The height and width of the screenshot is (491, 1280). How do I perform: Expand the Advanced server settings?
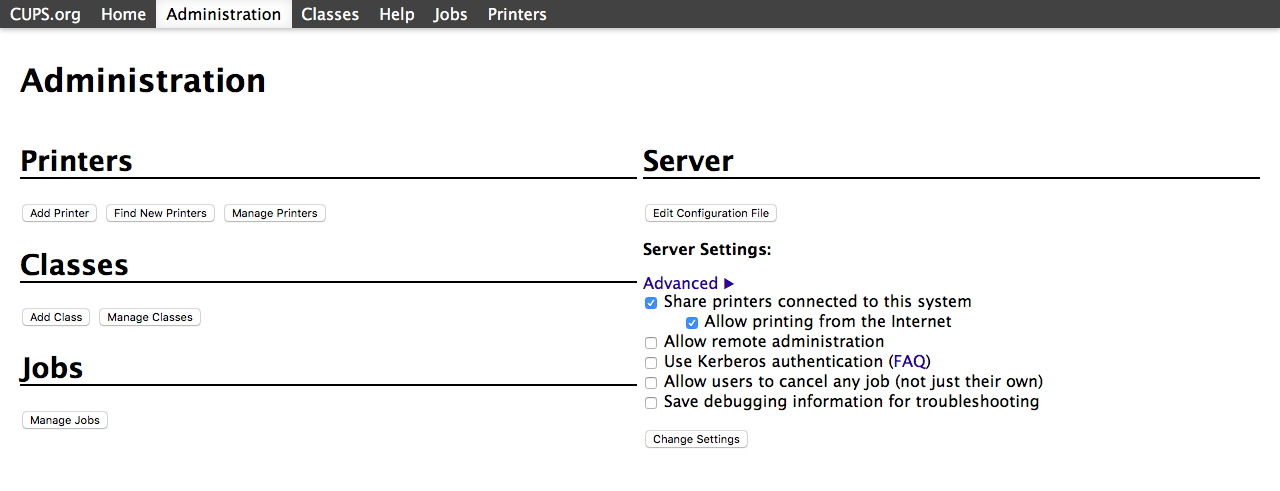click(x=689, y=283)
